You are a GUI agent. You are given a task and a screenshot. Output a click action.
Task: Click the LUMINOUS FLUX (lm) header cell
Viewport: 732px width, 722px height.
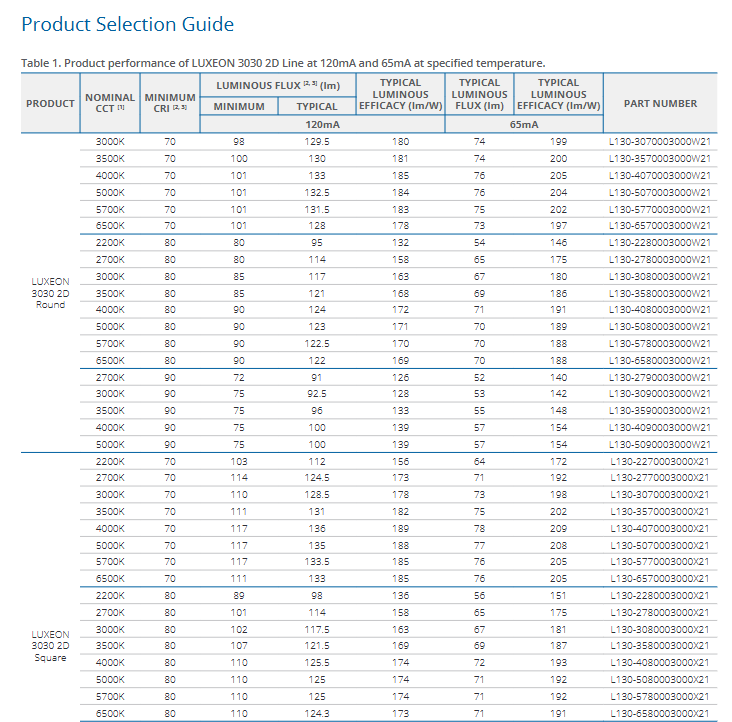coord(278,86)
